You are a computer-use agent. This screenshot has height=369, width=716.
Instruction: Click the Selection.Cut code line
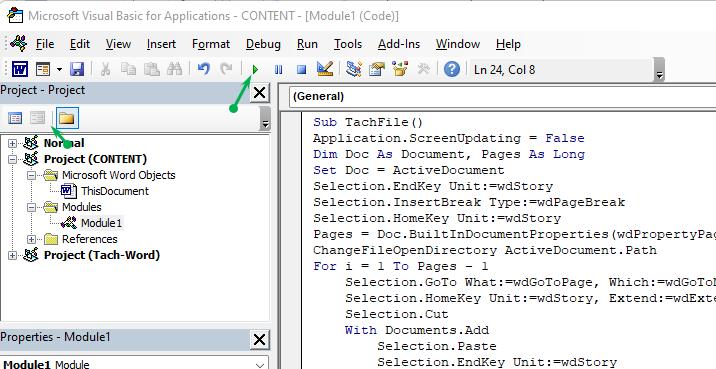397,314
